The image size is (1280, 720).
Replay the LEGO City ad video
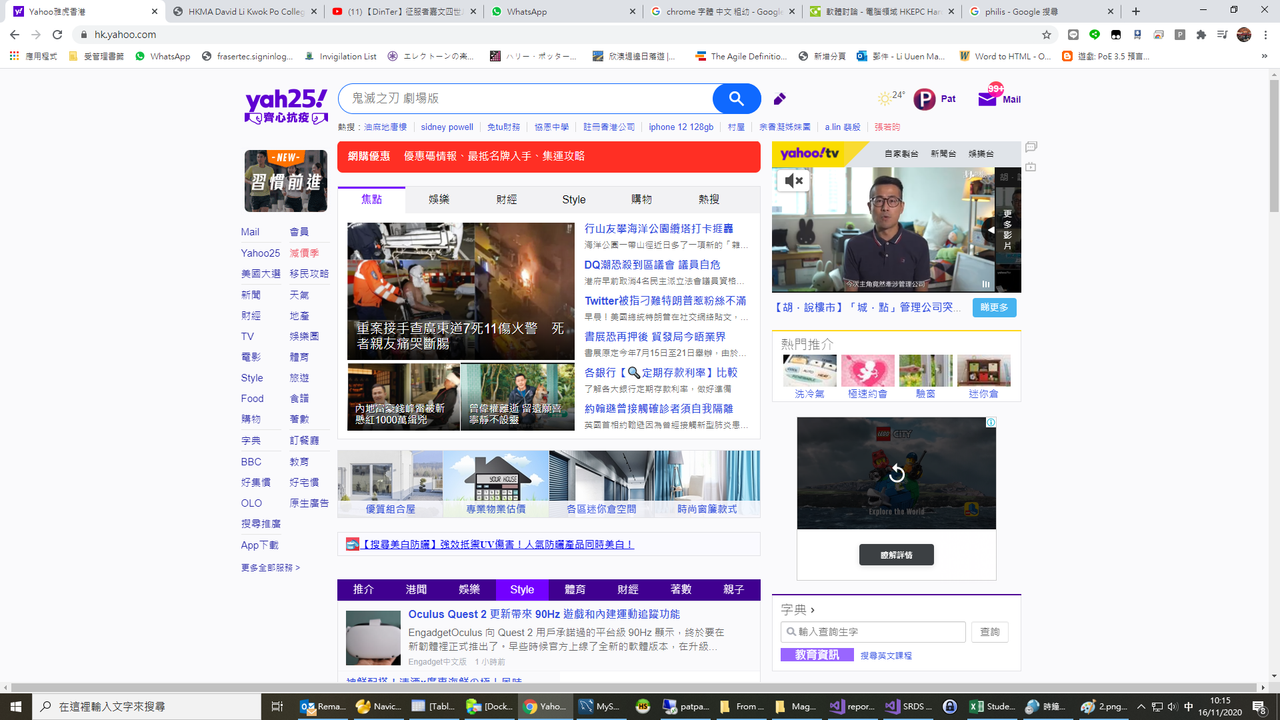tap(896, 473)
